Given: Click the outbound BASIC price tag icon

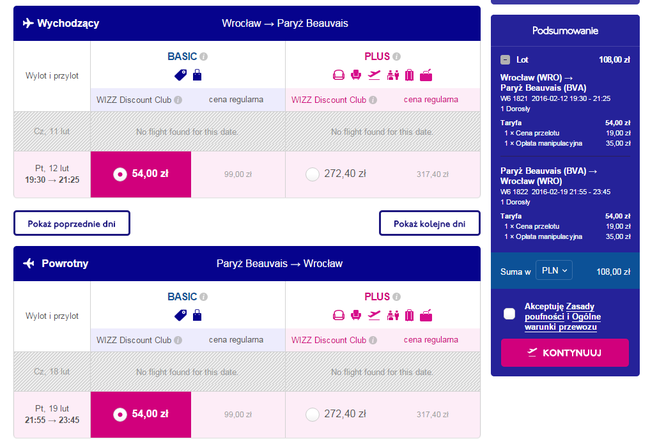Looking at the screenshot, I should 181,75.
